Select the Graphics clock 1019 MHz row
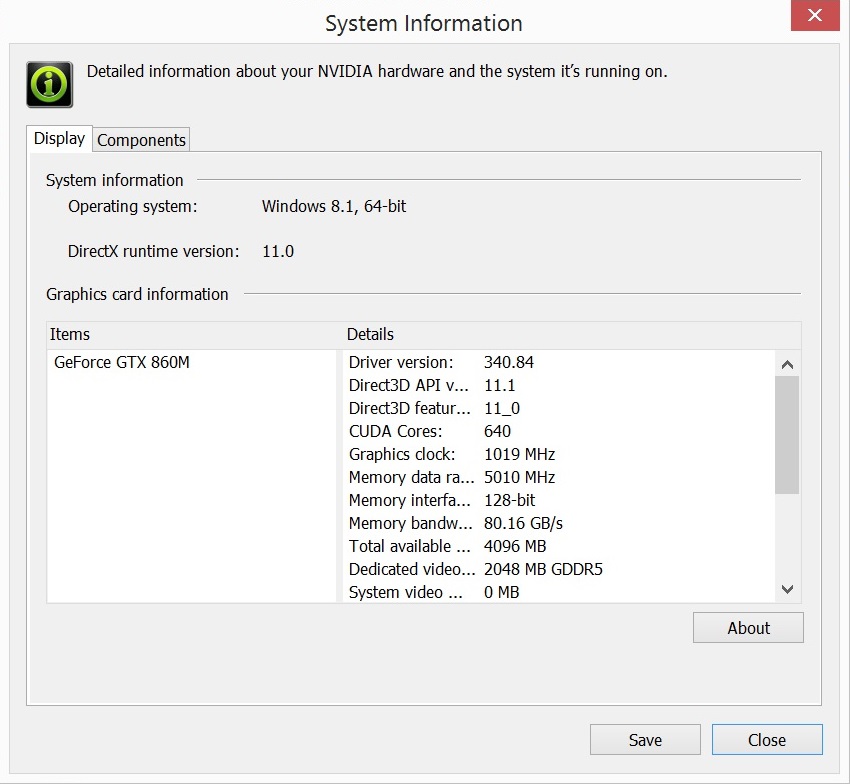The image size is (850, 784). 559,454
